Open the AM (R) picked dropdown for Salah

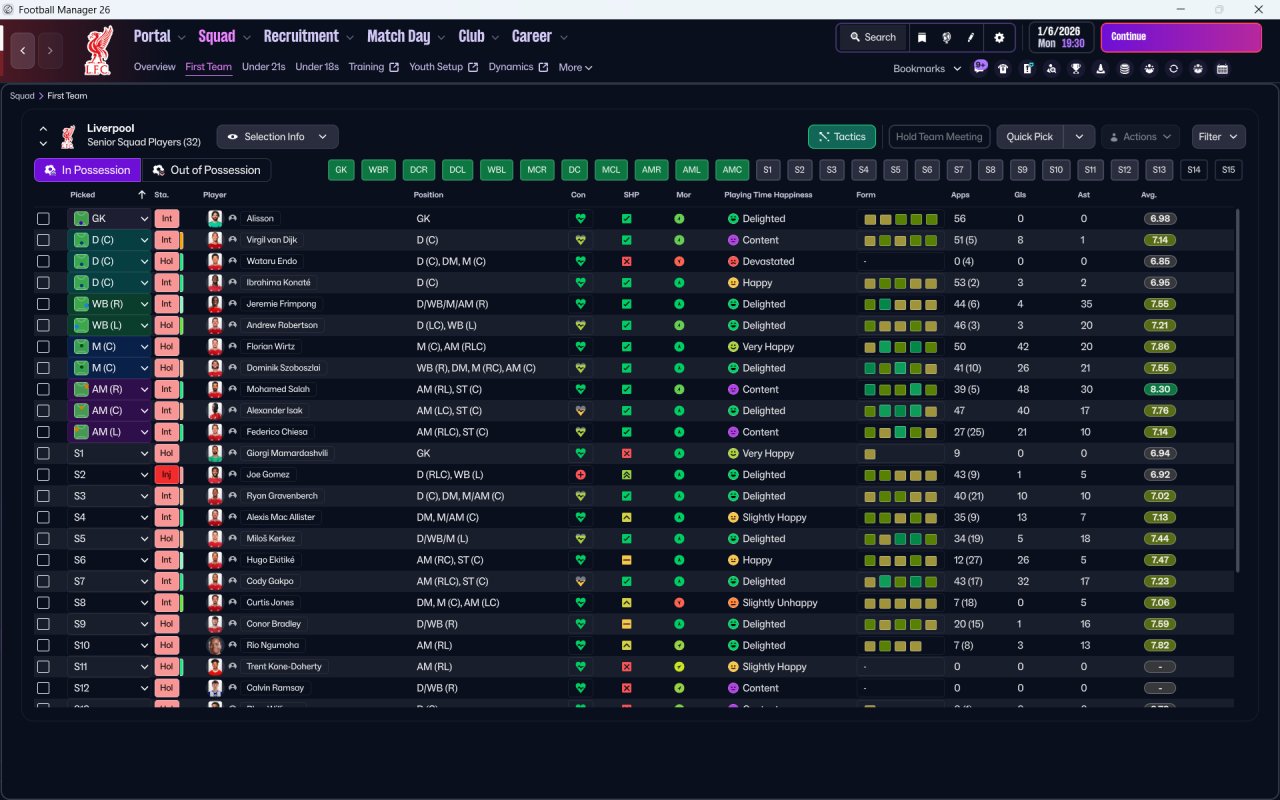[x=109, y=389]
